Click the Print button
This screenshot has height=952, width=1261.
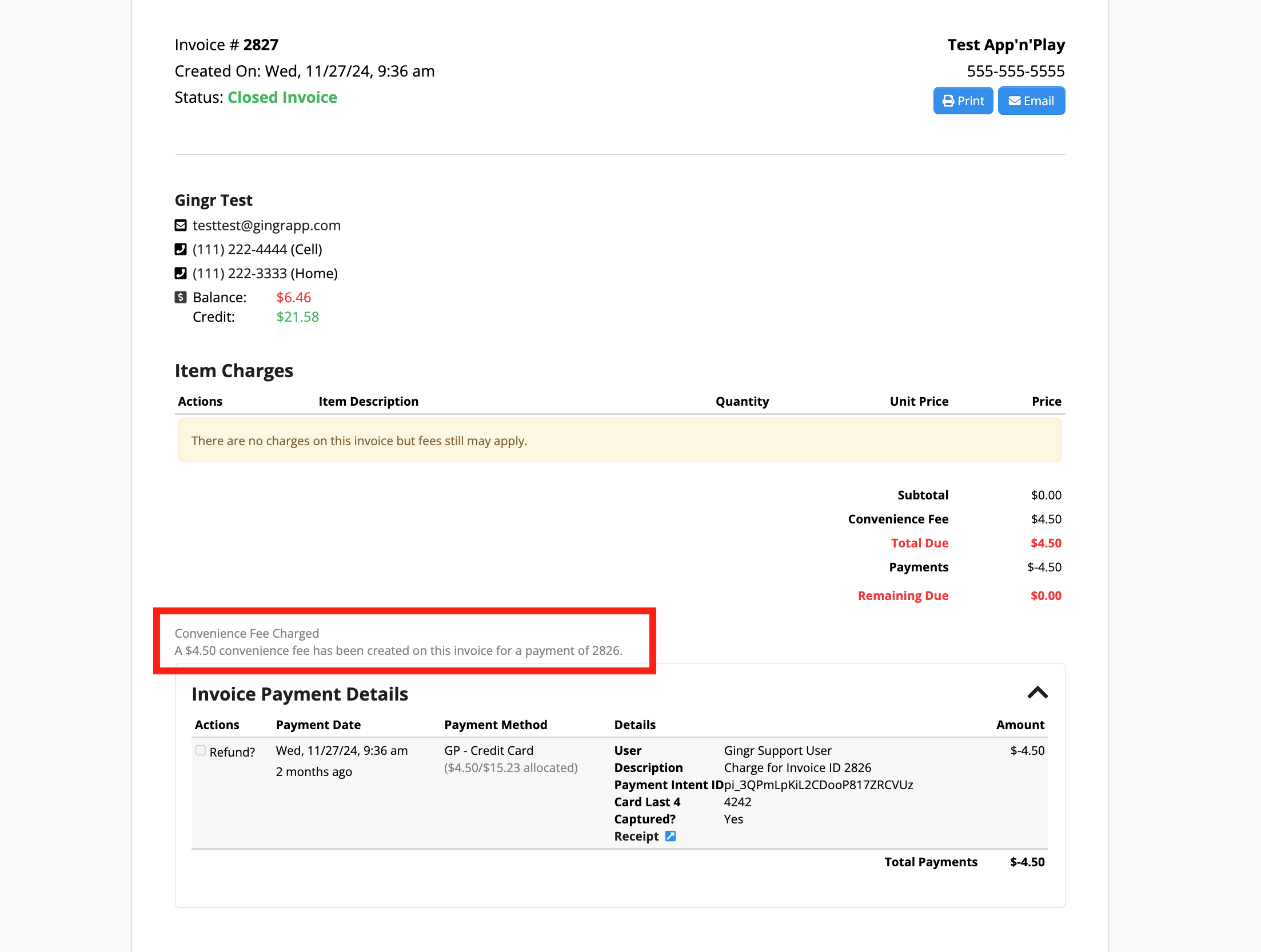(963, 101)
